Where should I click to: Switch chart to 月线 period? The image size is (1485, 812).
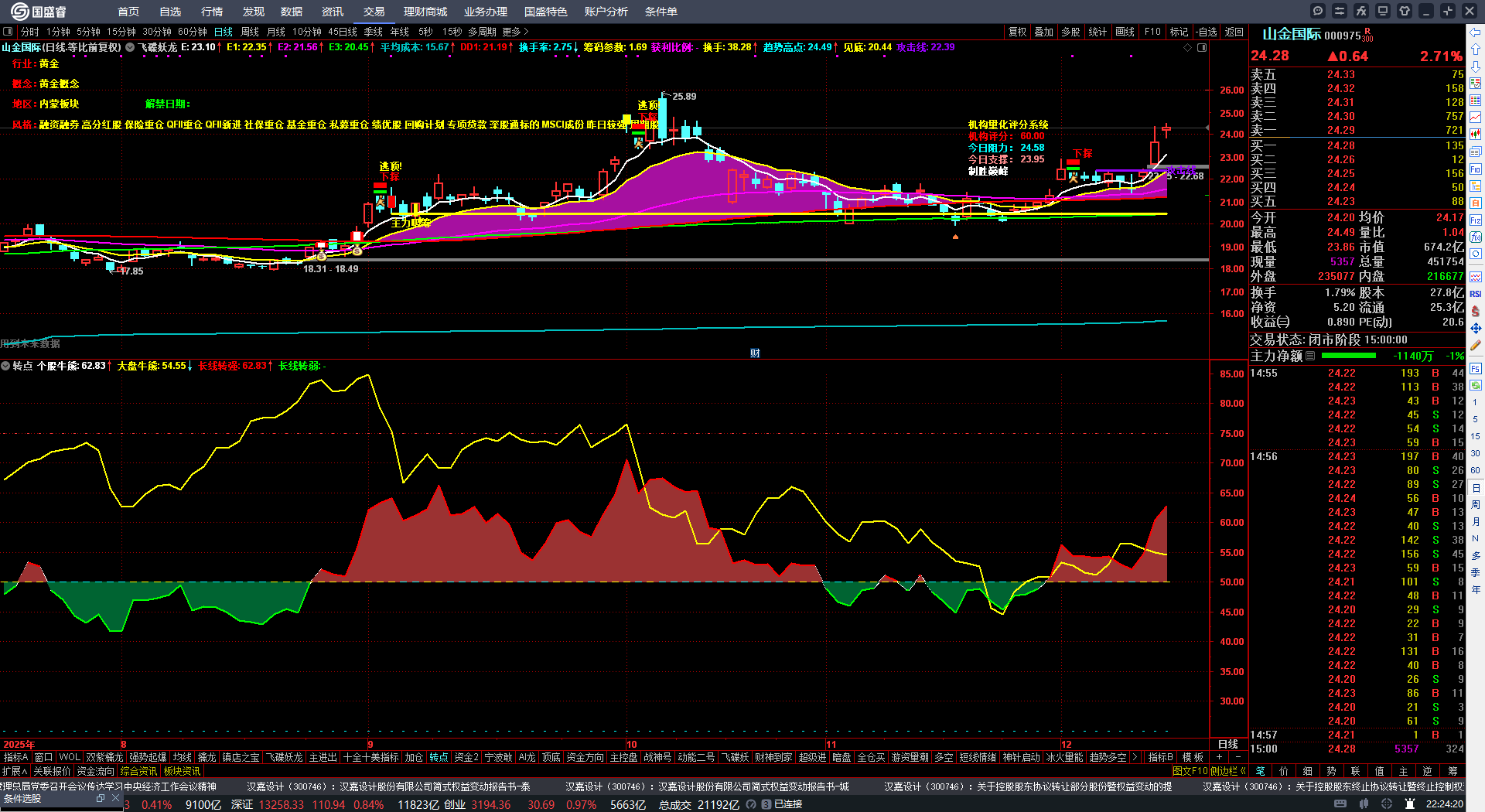[276, 32]
